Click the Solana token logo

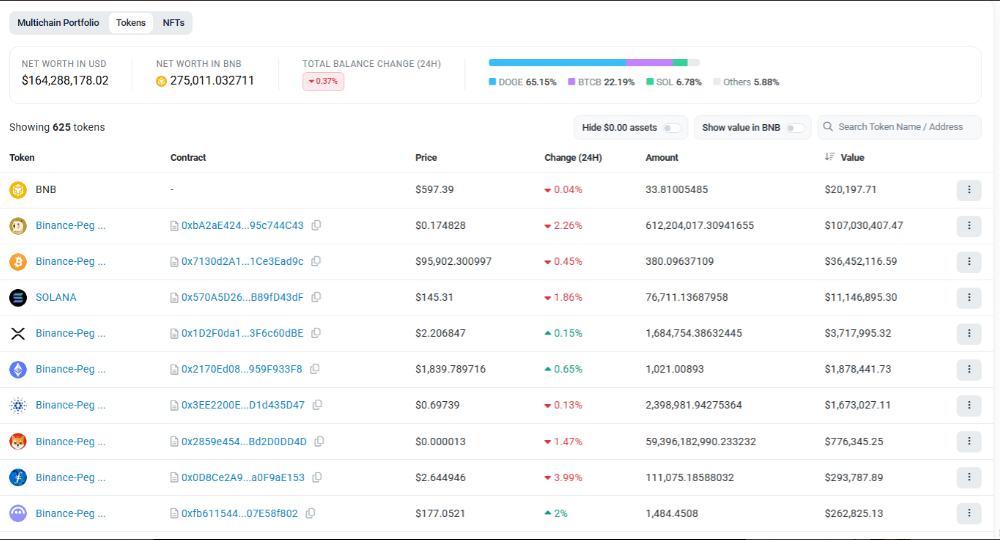(x=18, y=297)
